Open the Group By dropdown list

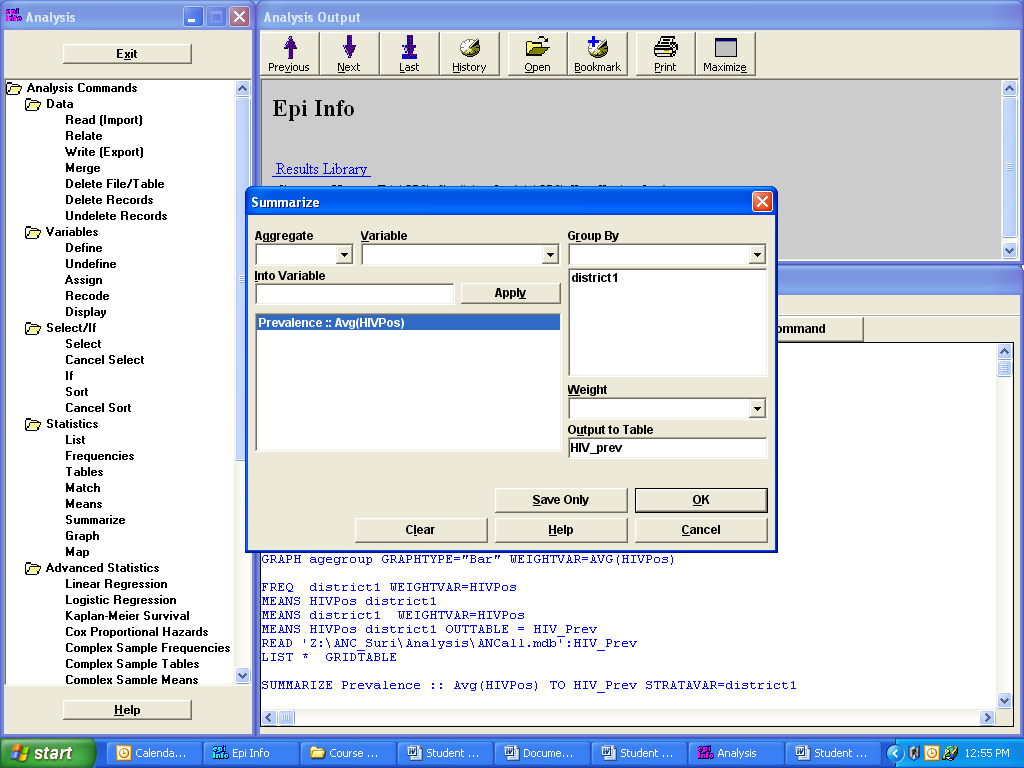[757, 254]
